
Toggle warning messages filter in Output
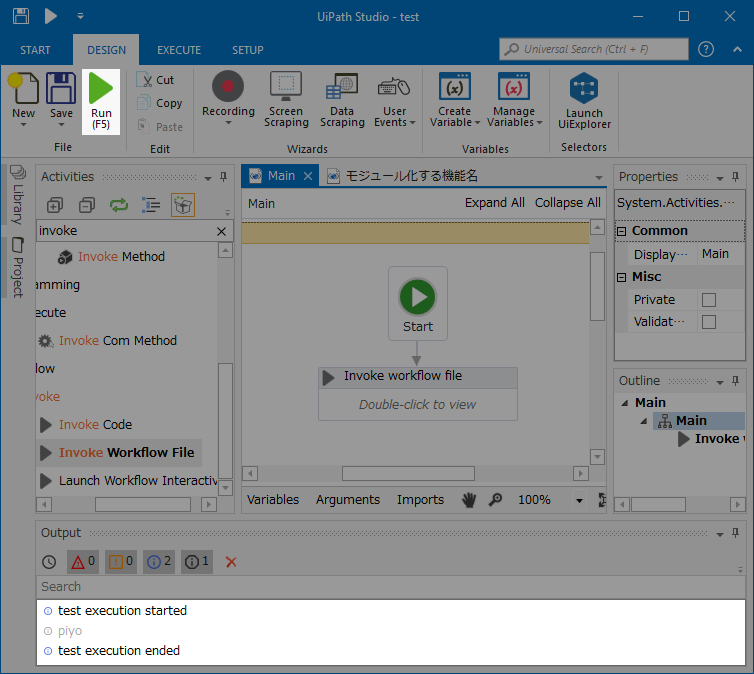[x=121, y=562]
